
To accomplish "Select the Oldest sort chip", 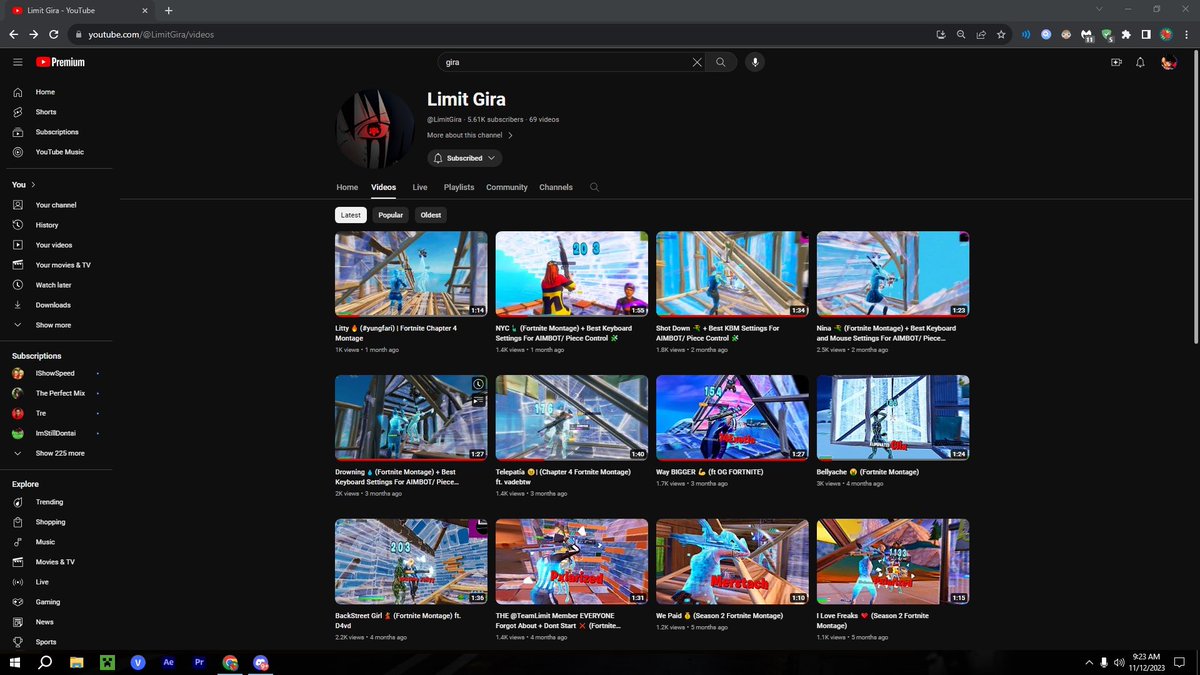I will pyautogui.click(x=431, y=215).
